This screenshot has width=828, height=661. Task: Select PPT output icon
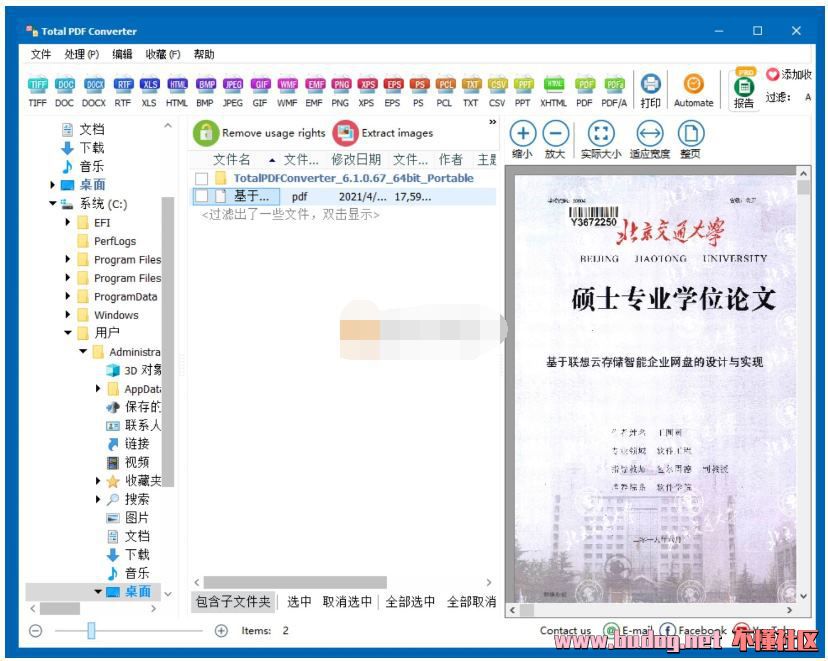coord(523,92)
